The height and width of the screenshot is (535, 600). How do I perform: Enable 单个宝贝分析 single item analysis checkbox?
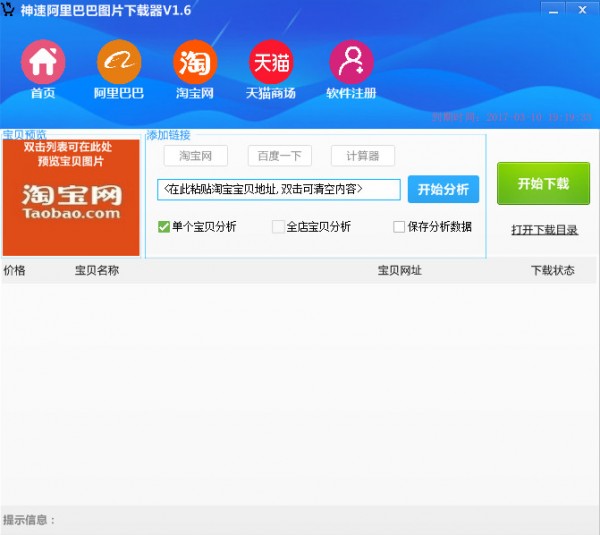pyautogui.click(x=165, y=227)
